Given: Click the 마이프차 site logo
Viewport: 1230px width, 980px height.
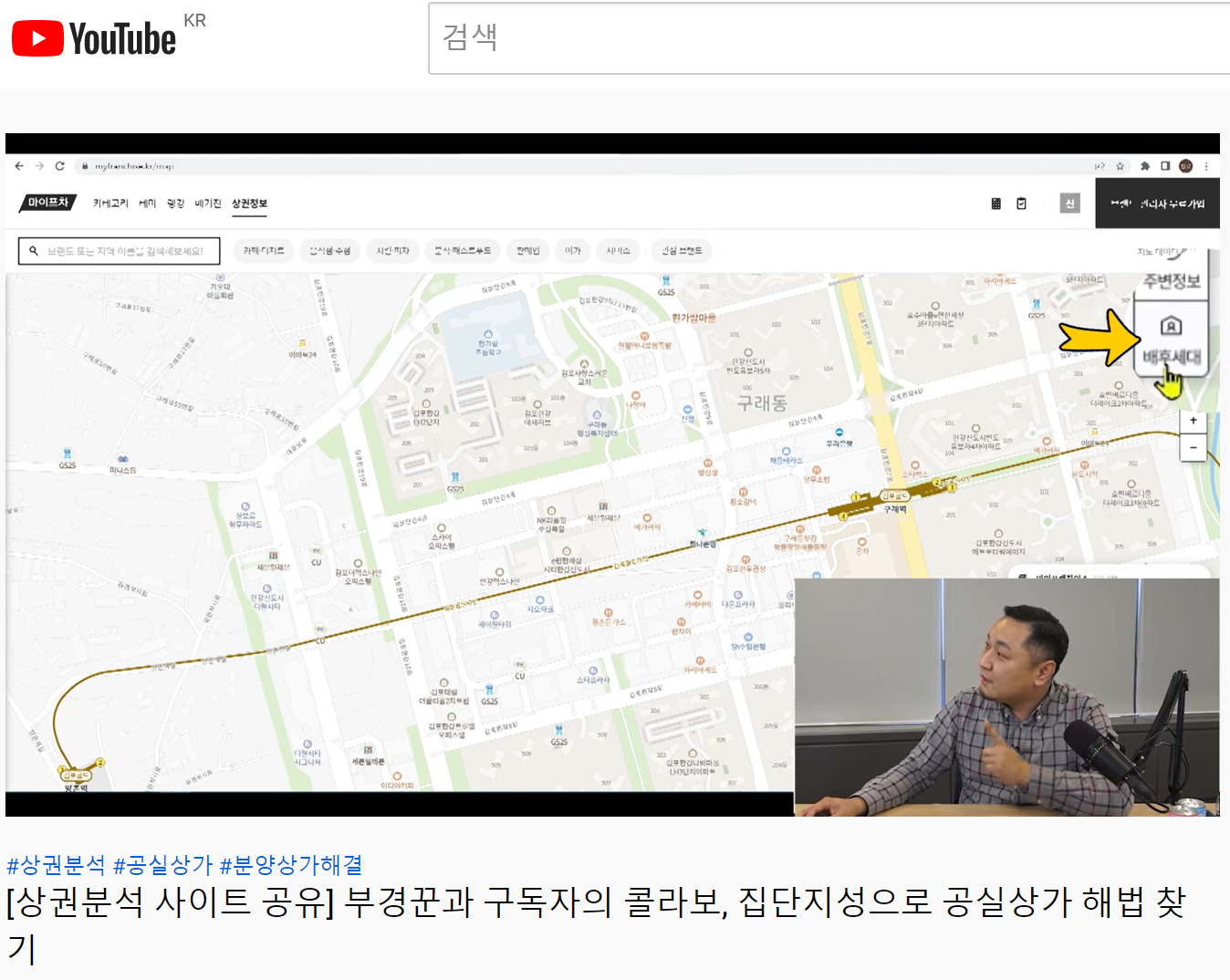Looking at the screenshot, I should click(47, 203).
